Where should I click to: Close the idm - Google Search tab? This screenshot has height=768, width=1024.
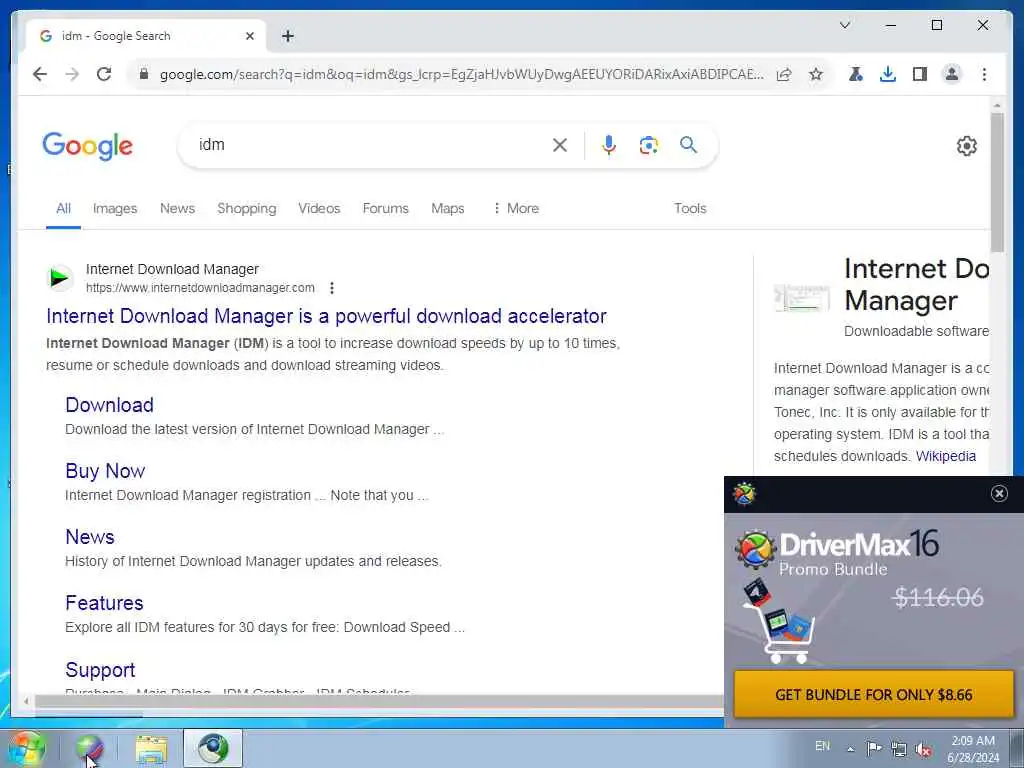(x=249, y=36)
